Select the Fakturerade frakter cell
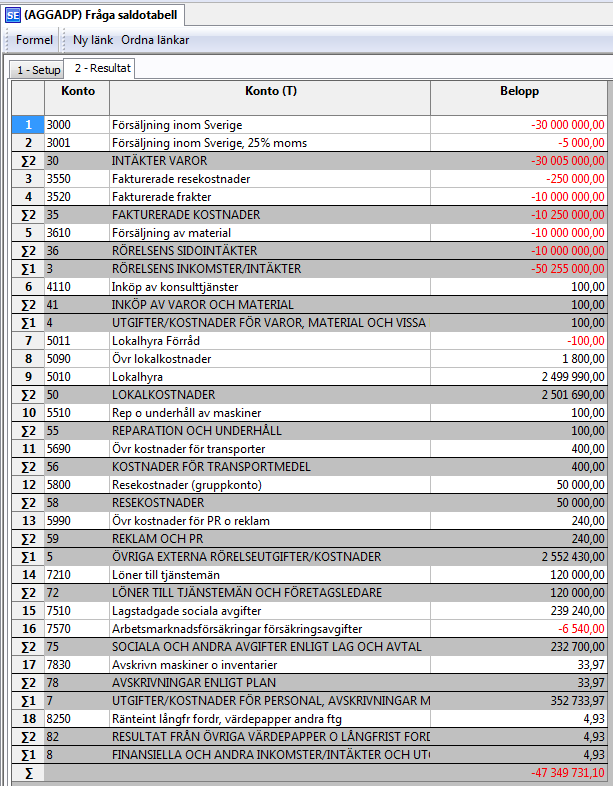Viewport: 613px width, 786px height. [270, 197]
